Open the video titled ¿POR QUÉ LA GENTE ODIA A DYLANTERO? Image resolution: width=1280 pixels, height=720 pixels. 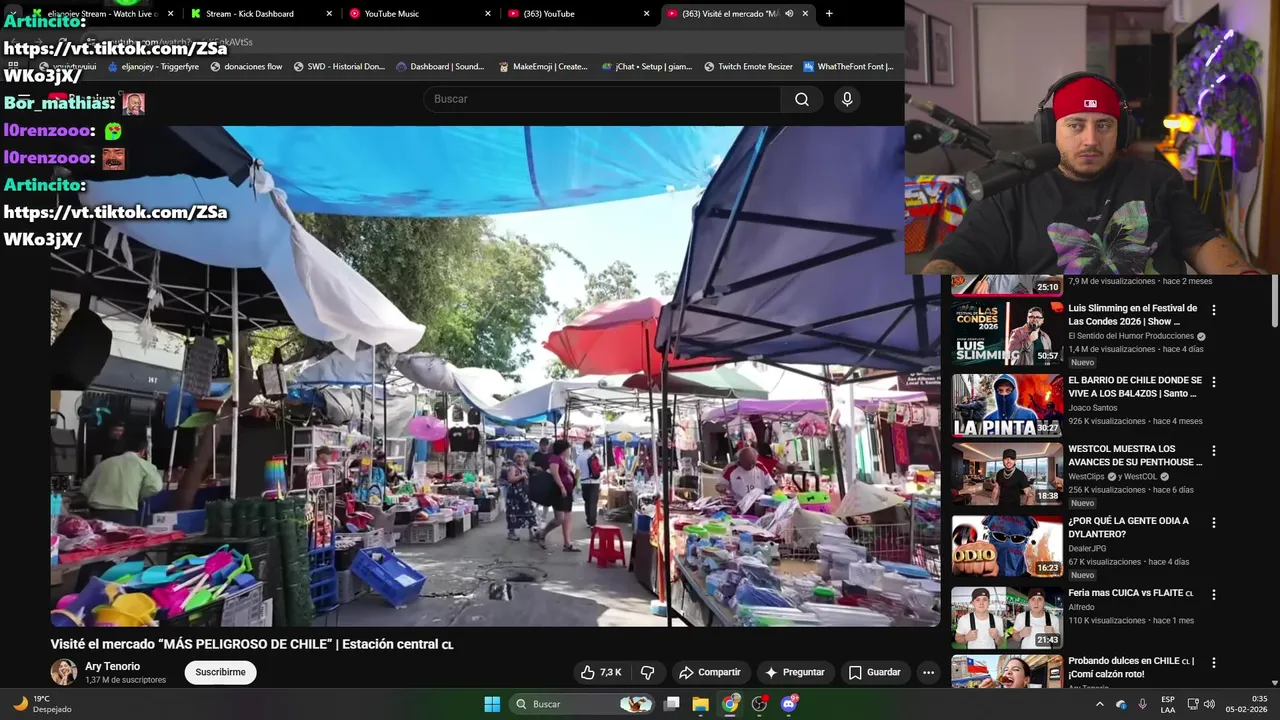(1128, 527)
